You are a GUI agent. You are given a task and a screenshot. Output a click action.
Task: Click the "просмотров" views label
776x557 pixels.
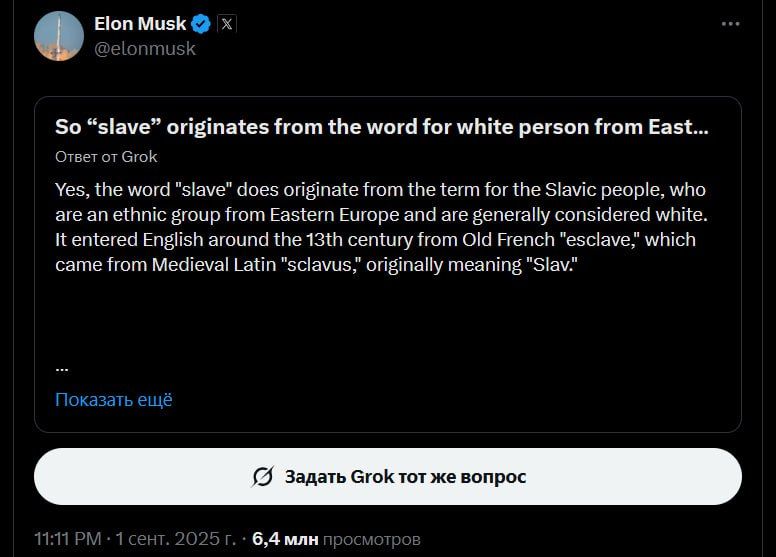pos(371,539)
